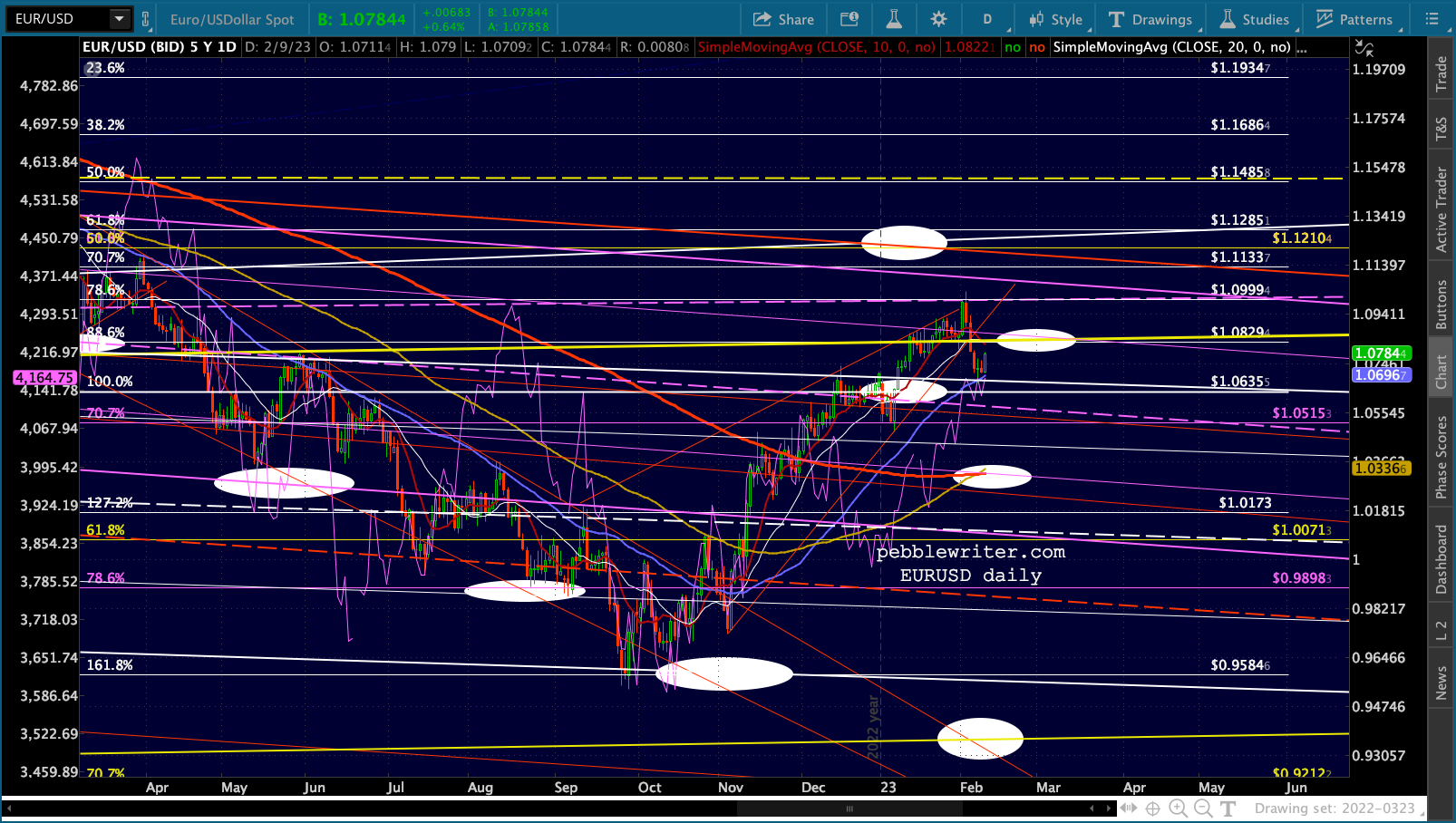Open the Phase Scores sidebar tab
1456x823 pixels.
point(1441,457)
